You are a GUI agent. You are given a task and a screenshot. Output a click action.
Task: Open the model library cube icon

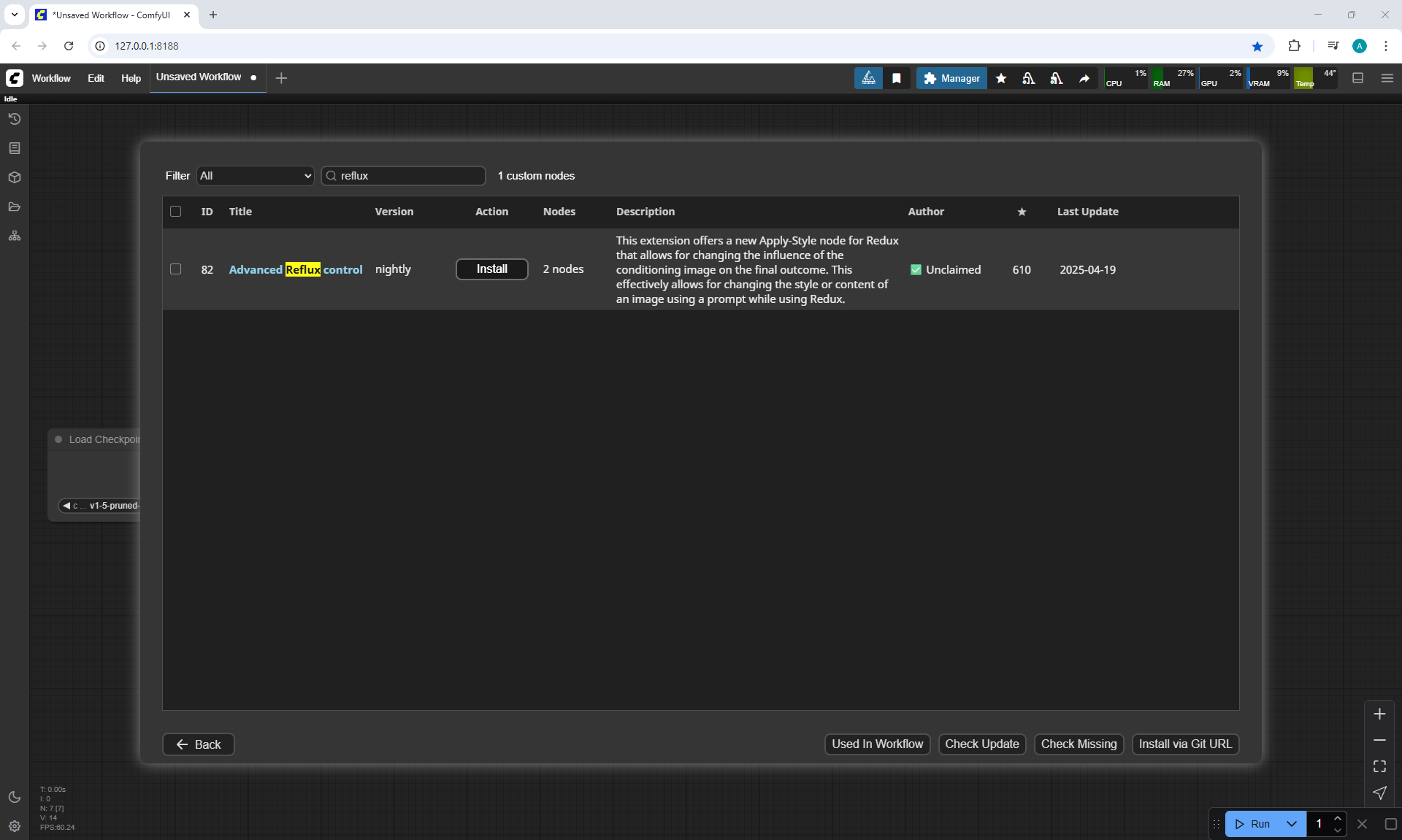15,177
